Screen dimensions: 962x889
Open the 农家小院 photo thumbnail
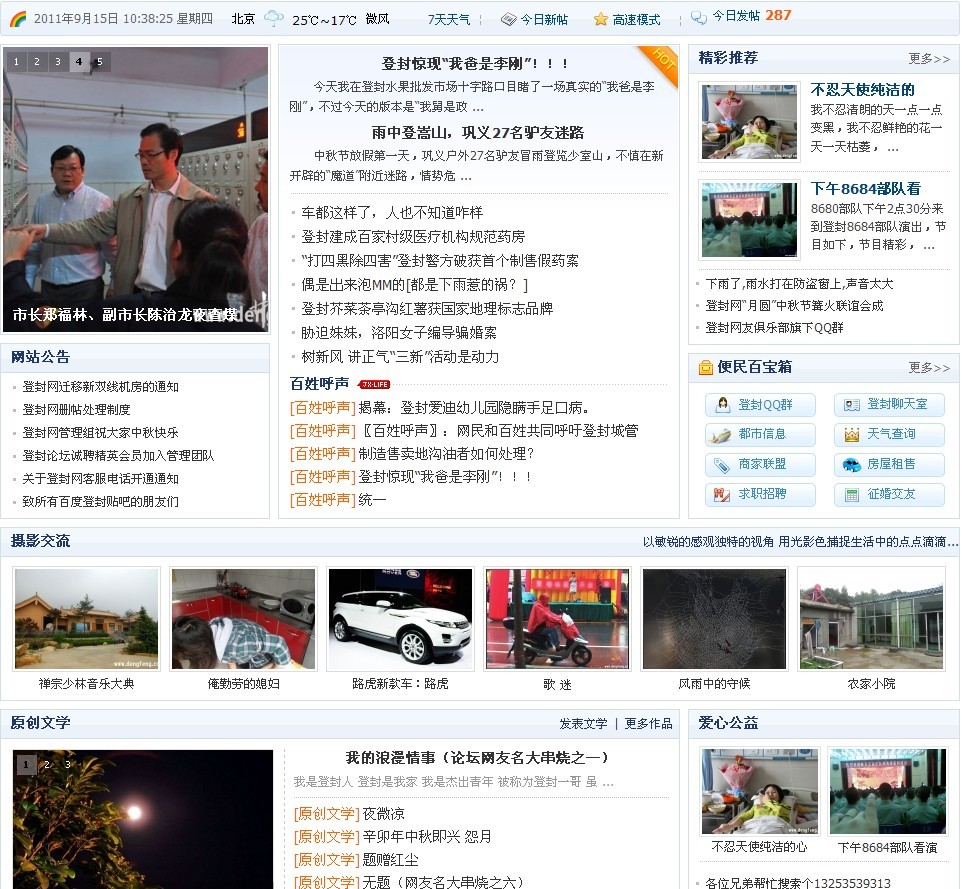tap(871, 618)
